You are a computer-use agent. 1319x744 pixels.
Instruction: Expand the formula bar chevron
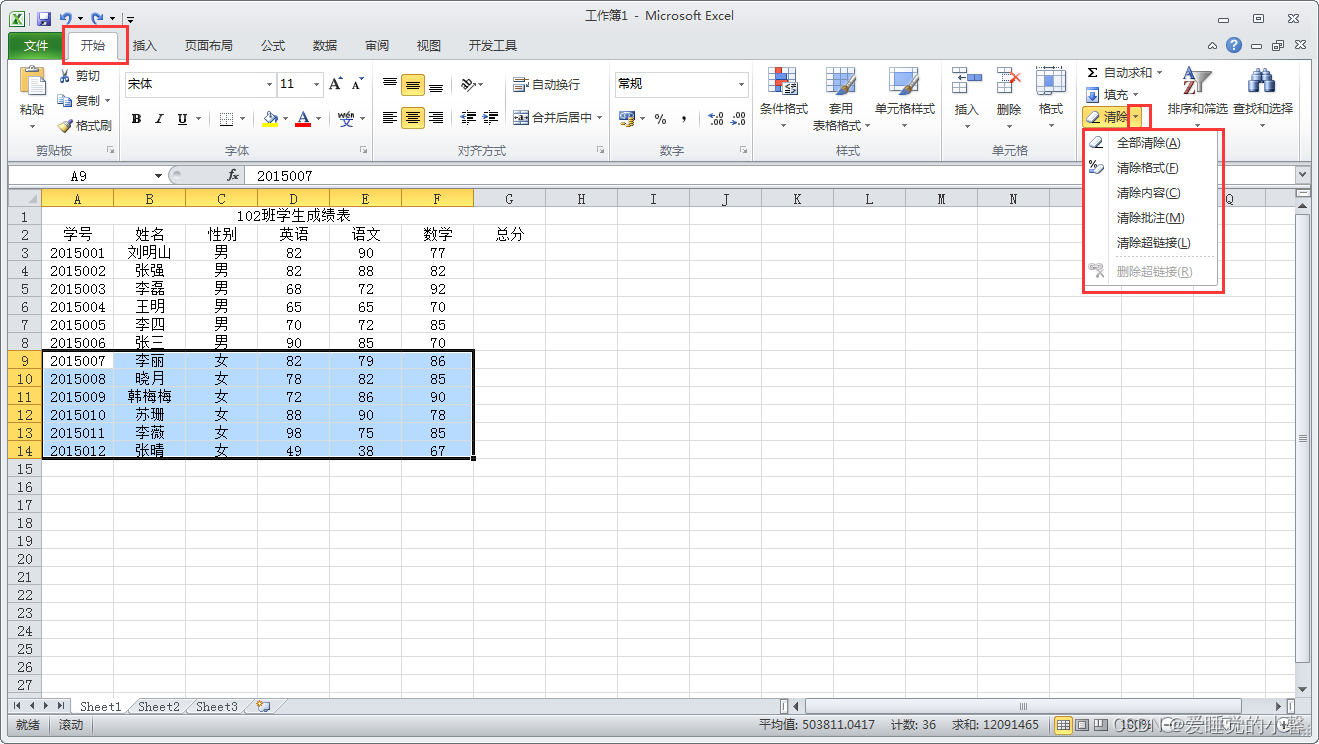click(x=1302, y=175)
